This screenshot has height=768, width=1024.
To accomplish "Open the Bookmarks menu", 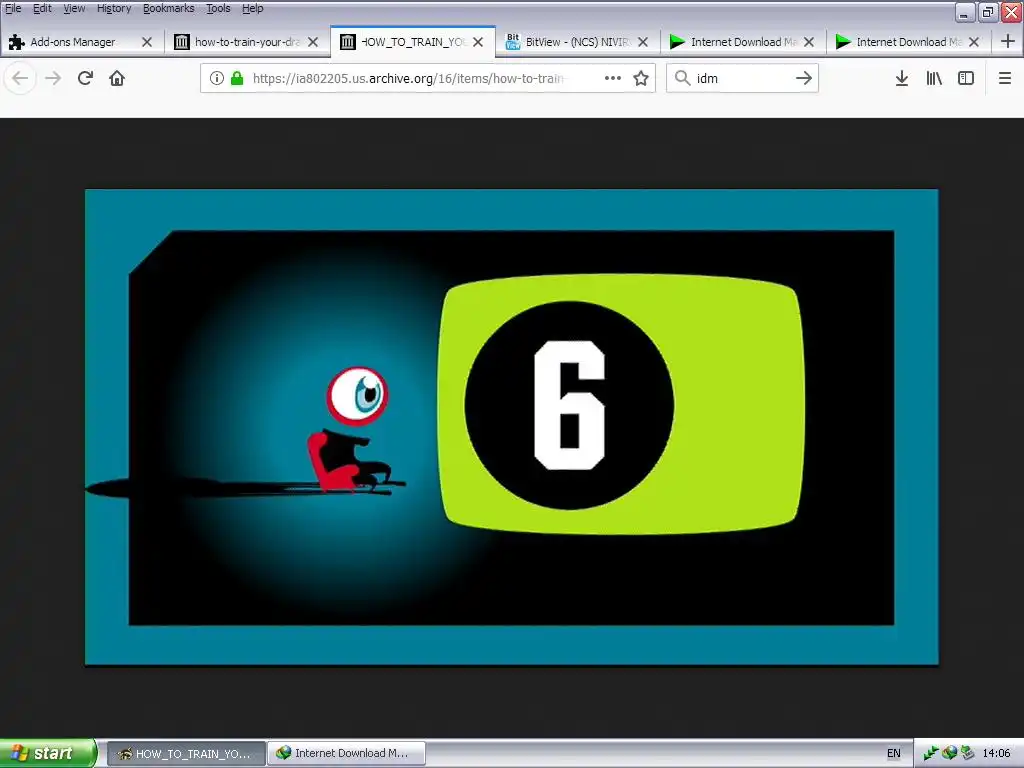I will pyautogui.click(x=168, y=8).
